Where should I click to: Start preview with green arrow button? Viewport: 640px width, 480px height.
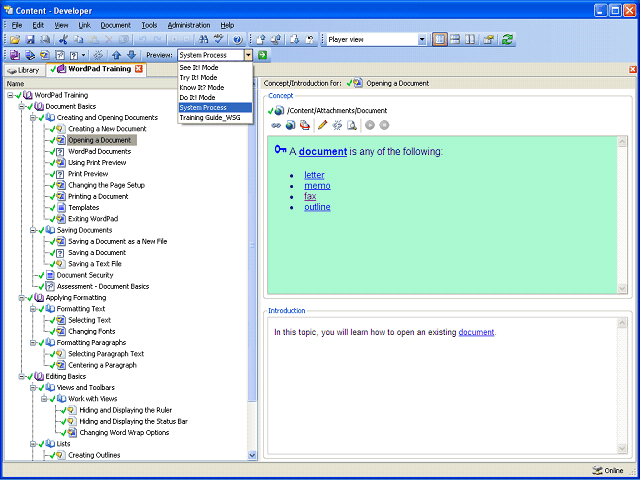[262, 55]
